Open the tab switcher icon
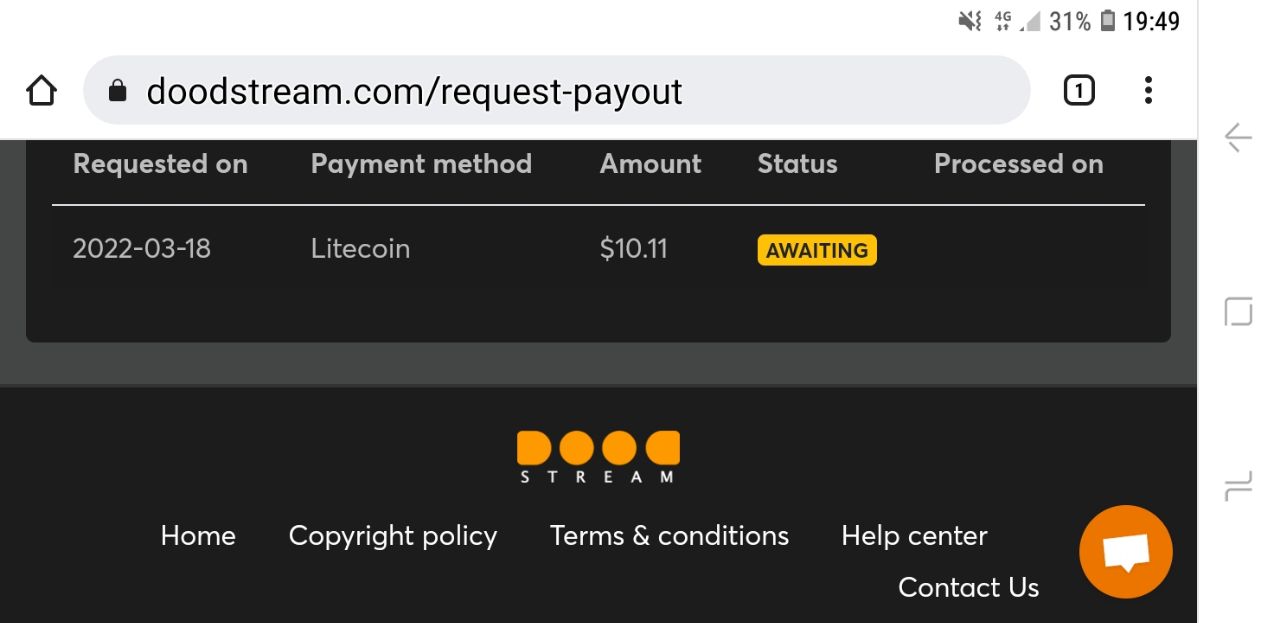This screenshot has height=623, width=1280. tap(1078, 91)
